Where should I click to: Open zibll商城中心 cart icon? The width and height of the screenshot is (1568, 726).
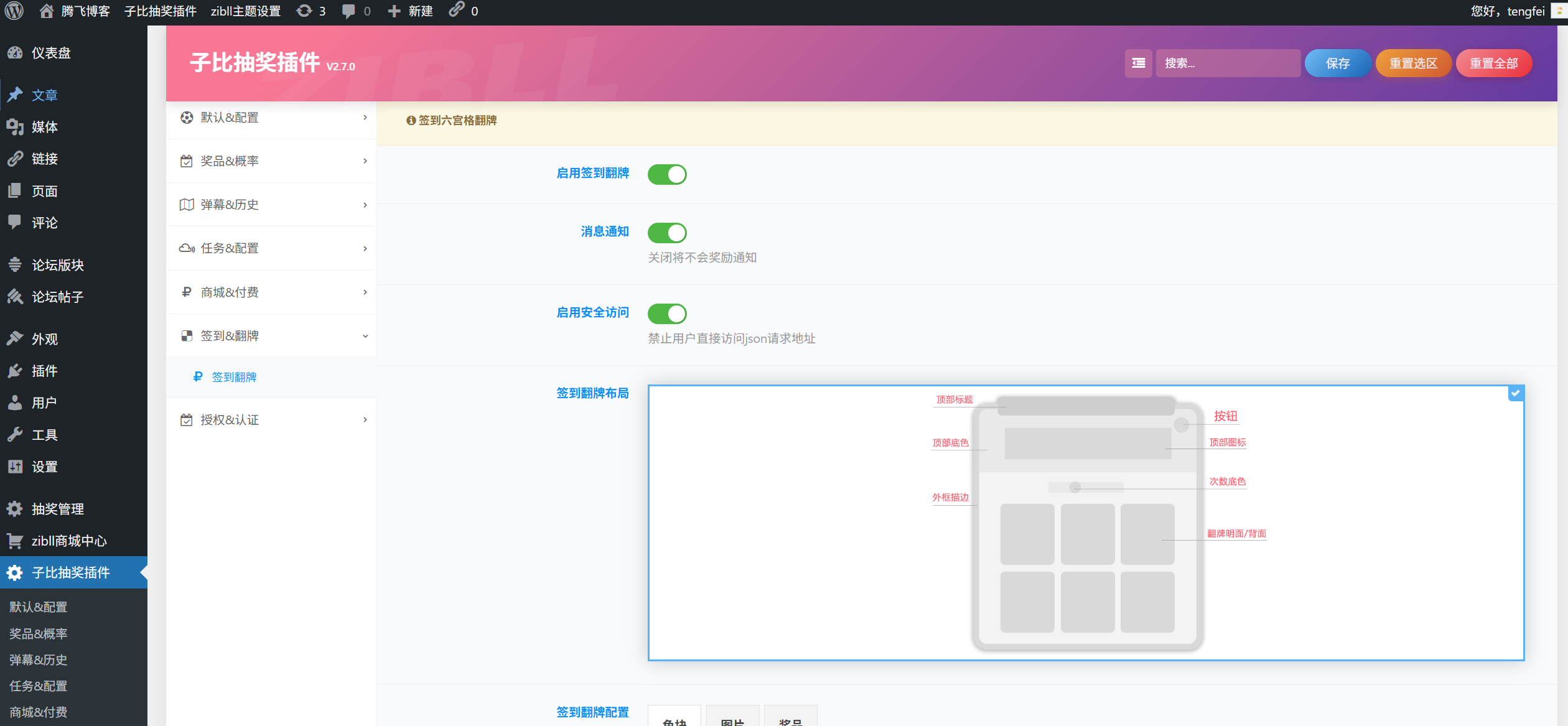pyautogui.click(x=15, y=541)
